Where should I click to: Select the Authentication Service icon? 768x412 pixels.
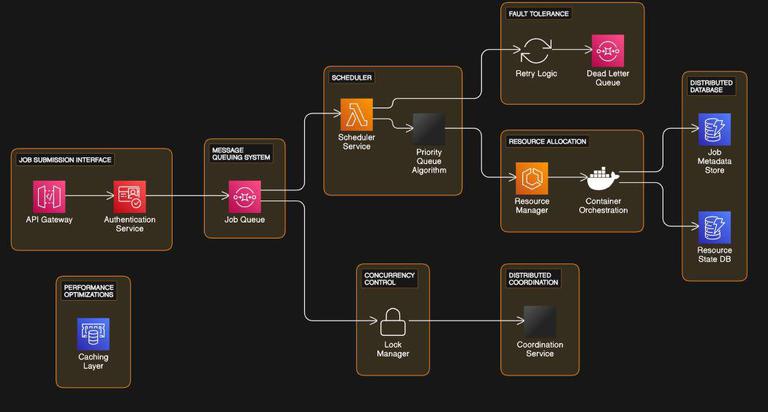tap(130, 197)
